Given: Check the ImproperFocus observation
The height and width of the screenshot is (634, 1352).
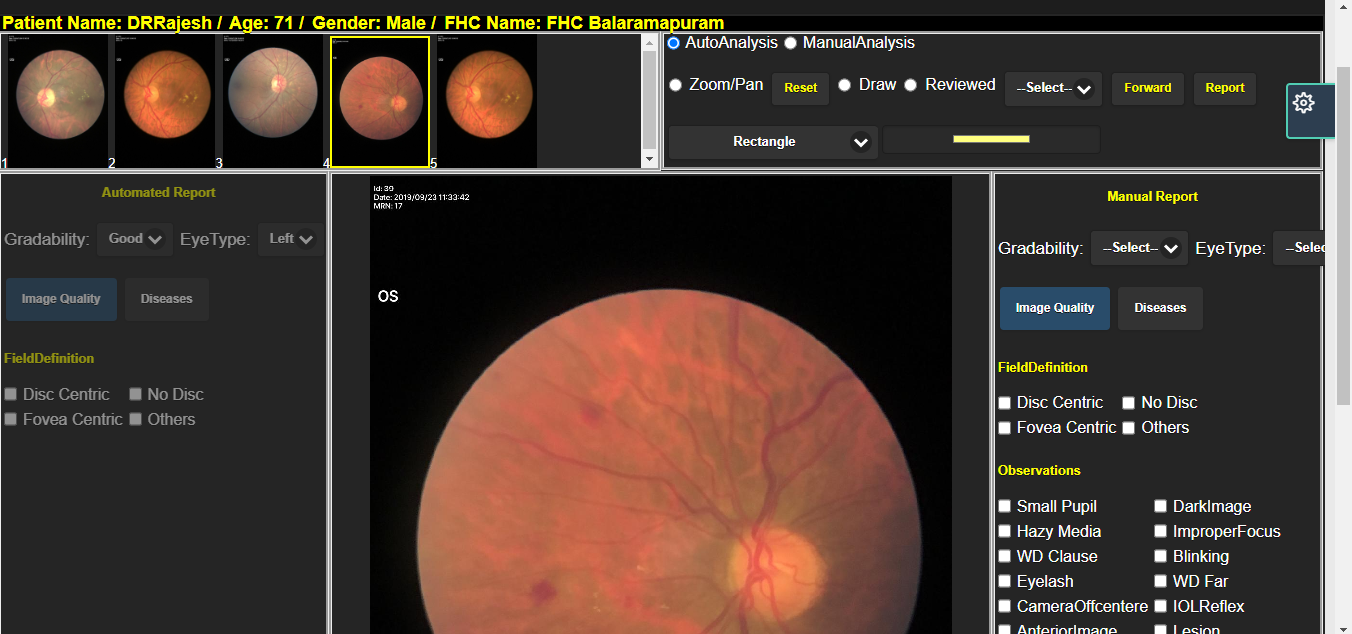Looking at the screenshot, I should [x=1161, y=532].
